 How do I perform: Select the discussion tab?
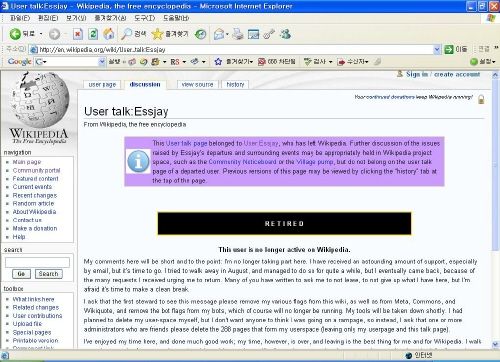tap(145, 85)
